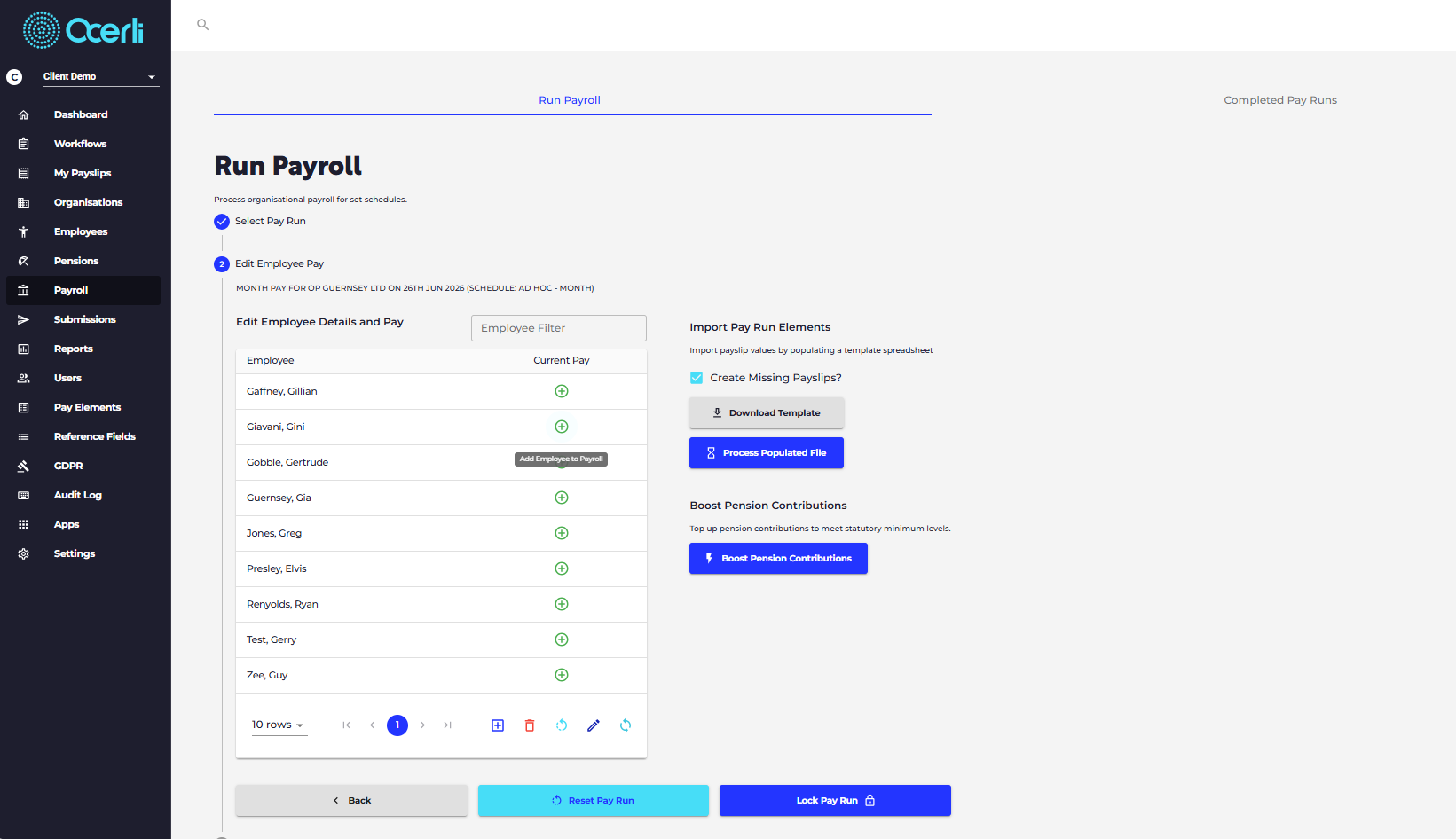Open Settings in the sidebar

point(83,553)
